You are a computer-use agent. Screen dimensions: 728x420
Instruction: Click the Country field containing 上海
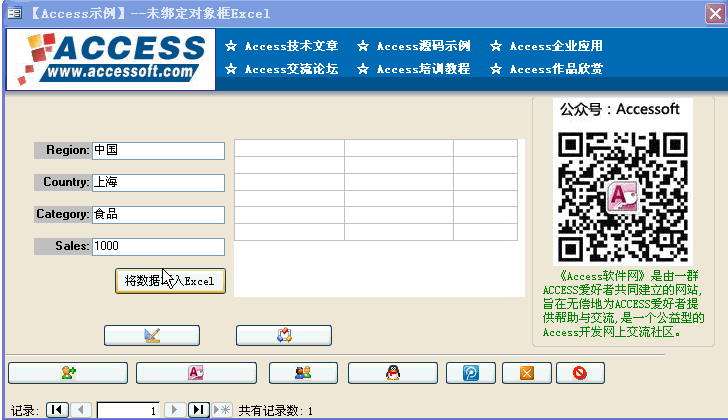158,182
